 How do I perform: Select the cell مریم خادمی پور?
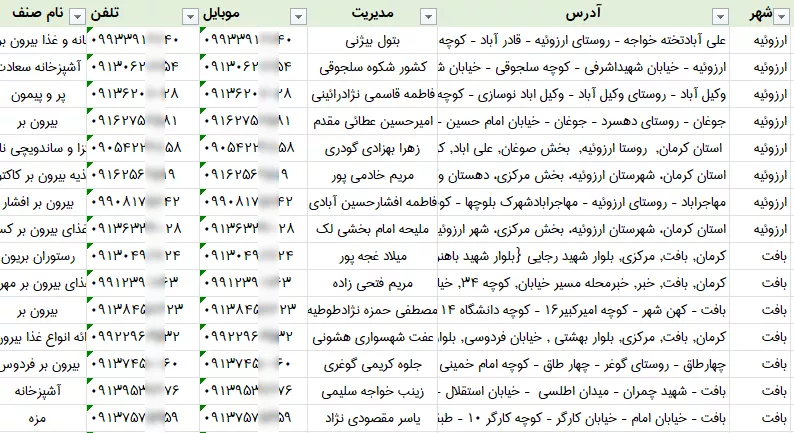(x=372, y=175)
